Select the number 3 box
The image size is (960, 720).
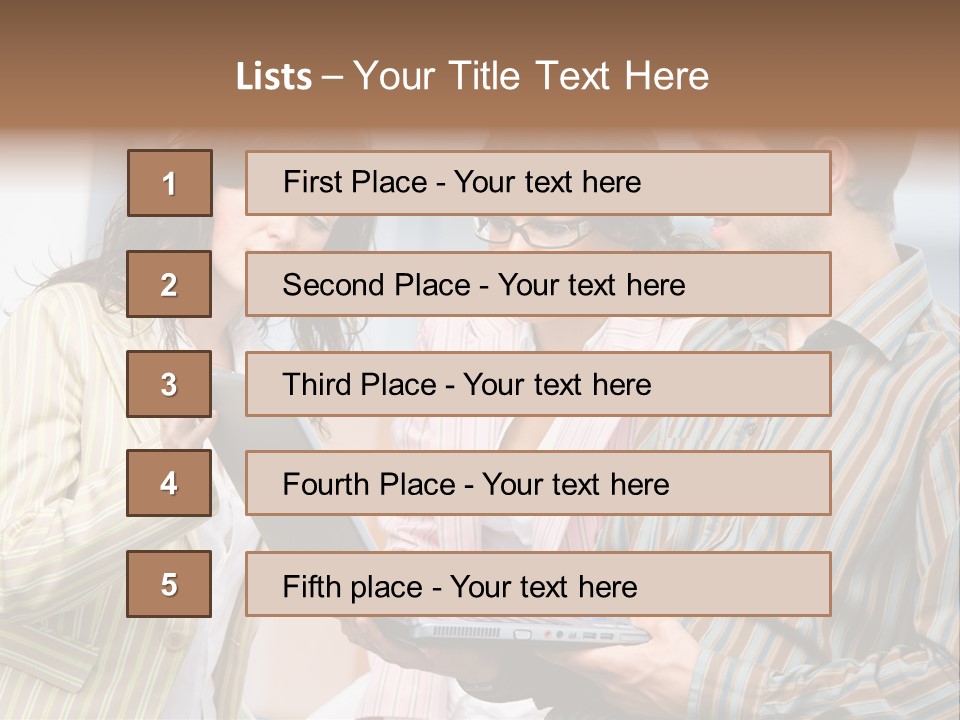169,384
